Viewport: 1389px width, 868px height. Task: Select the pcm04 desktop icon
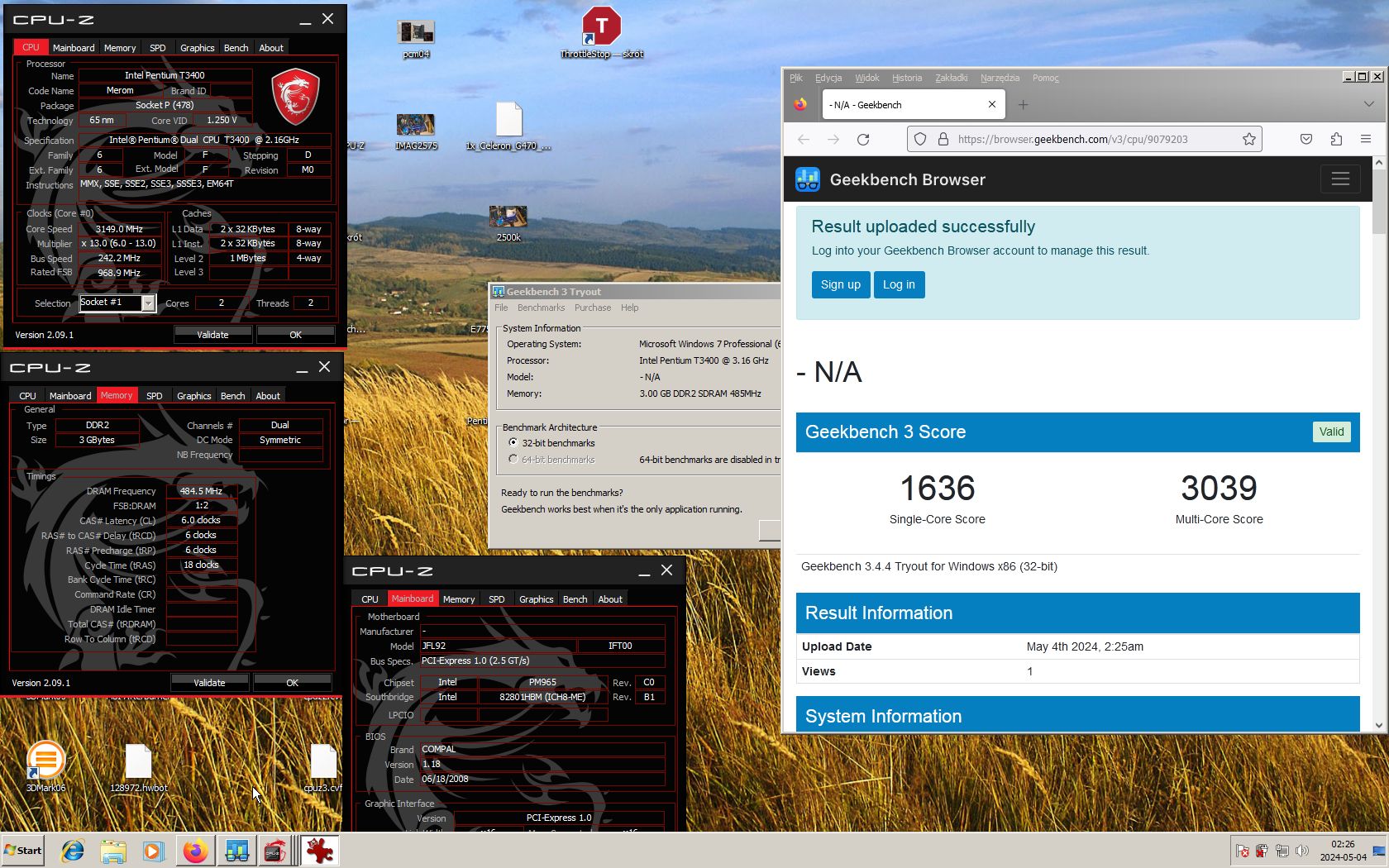416,39
